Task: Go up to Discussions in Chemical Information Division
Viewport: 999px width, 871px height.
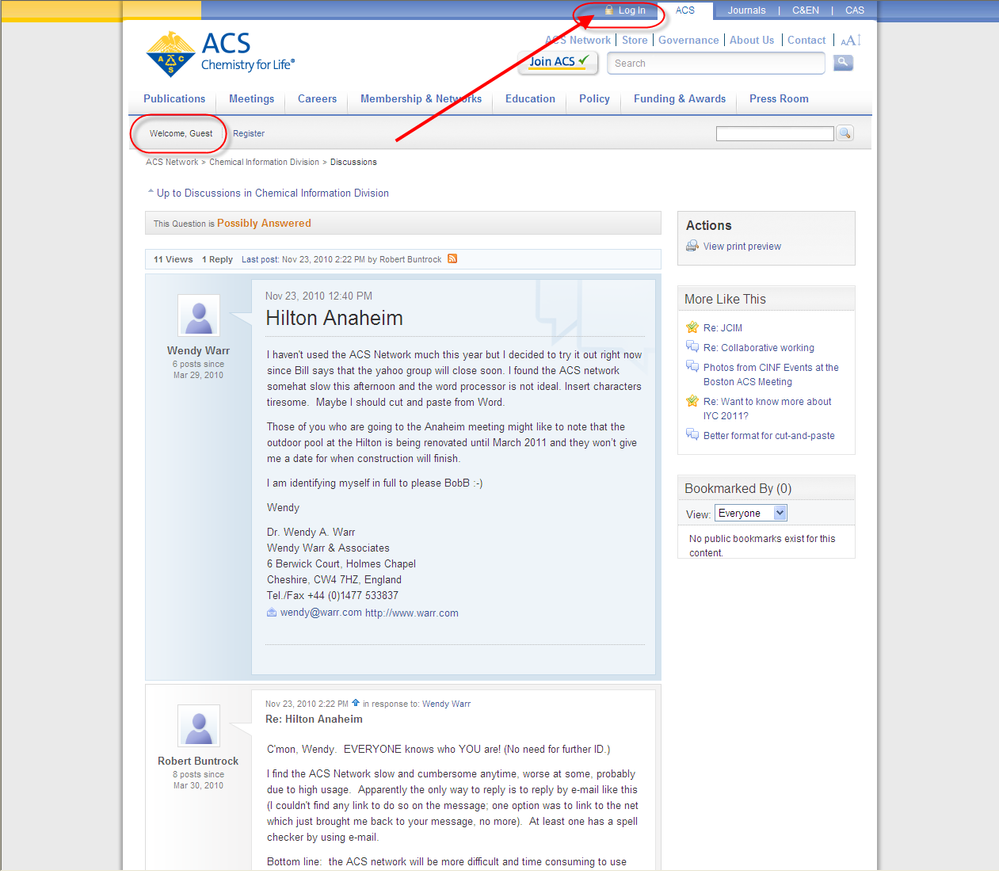Action: (x=272, y=193)
